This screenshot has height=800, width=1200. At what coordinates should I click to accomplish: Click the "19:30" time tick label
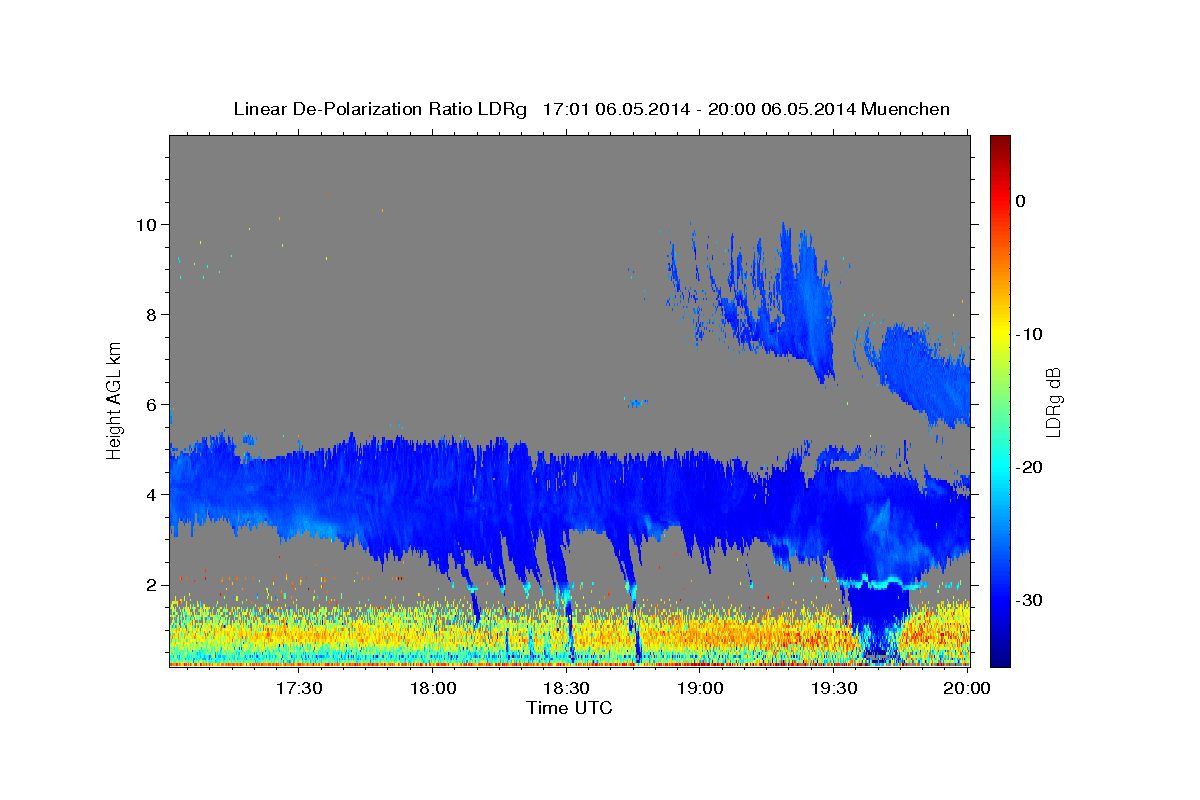pyautogui.click(x=833, y=688)
